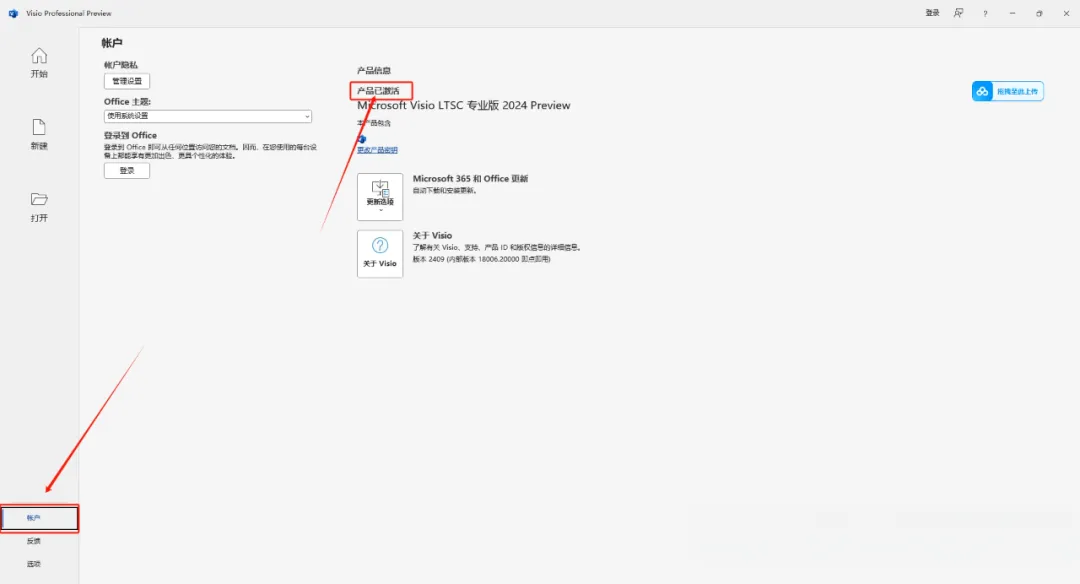Image resolution: width=1080 pixels, height=584 pixels.
Task: Click the 登录 button under 登录到 Office
Action: tap(127, 171)
